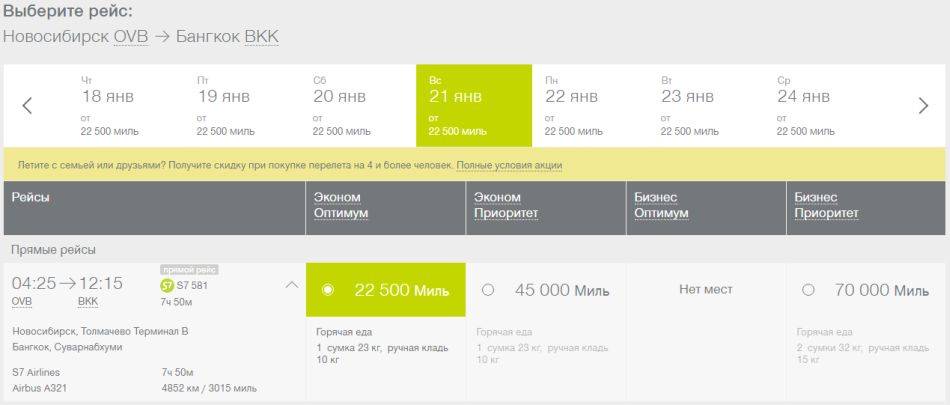Screen dimensions: 950x405
Task: Choose the Wednesday 24 Jan date tab
Action: coord(822,105)
